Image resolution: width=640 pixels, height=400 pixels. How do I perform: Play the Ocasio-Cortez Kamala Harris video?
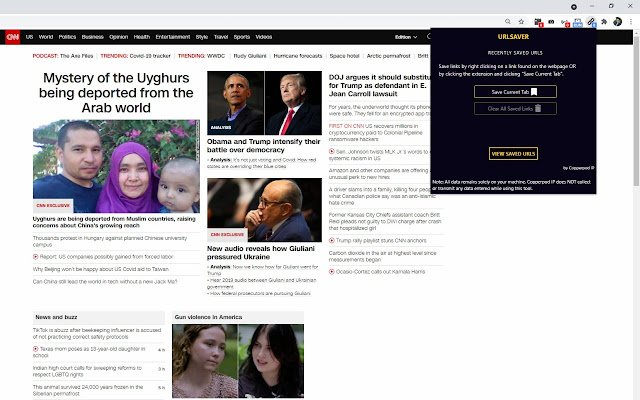pyautogui.click(x=332, y=271)
